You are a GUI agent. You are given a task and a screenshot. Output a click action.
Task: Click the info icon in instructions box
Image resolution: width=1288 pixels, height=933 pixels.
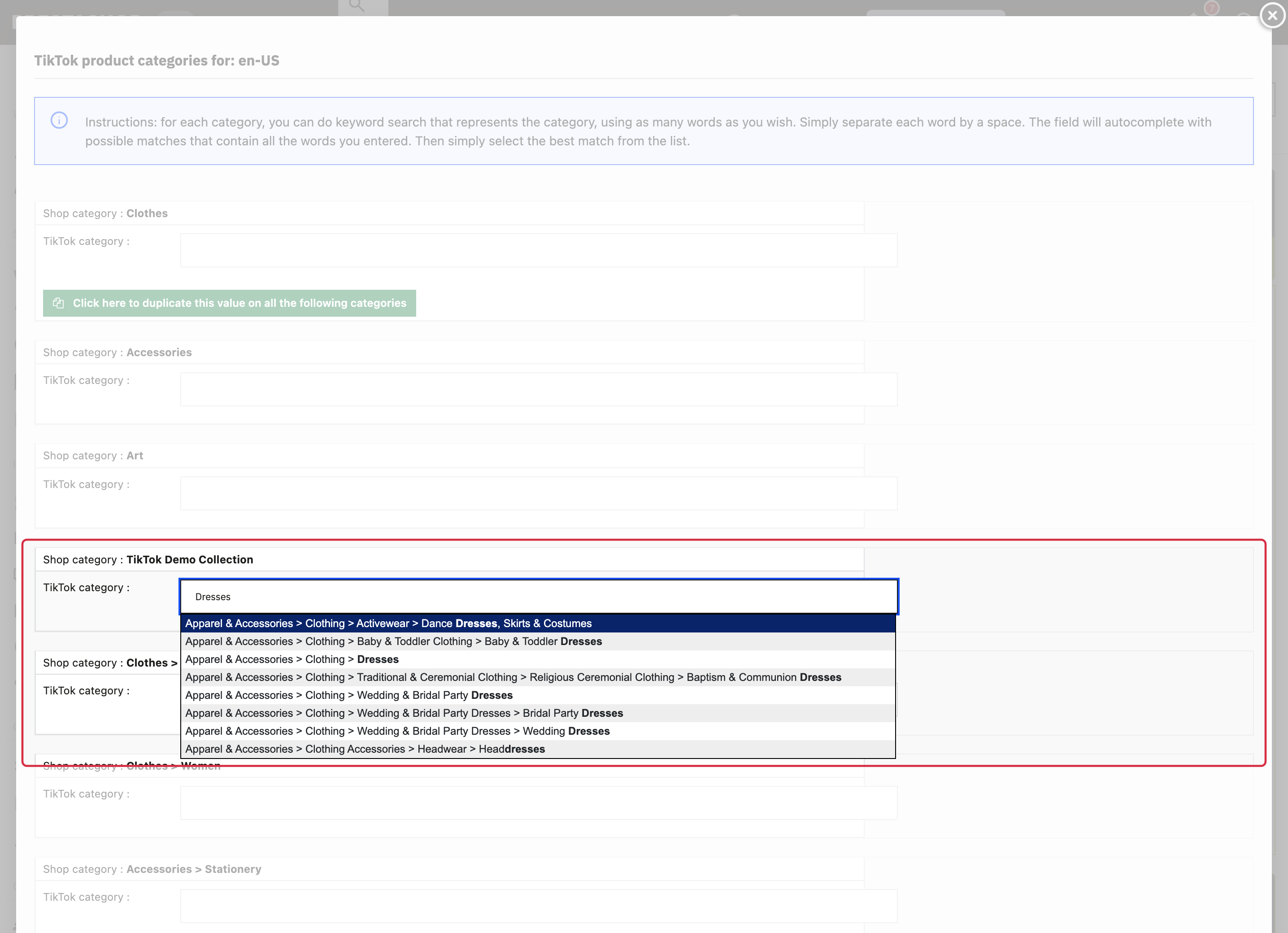click(59, 120)
